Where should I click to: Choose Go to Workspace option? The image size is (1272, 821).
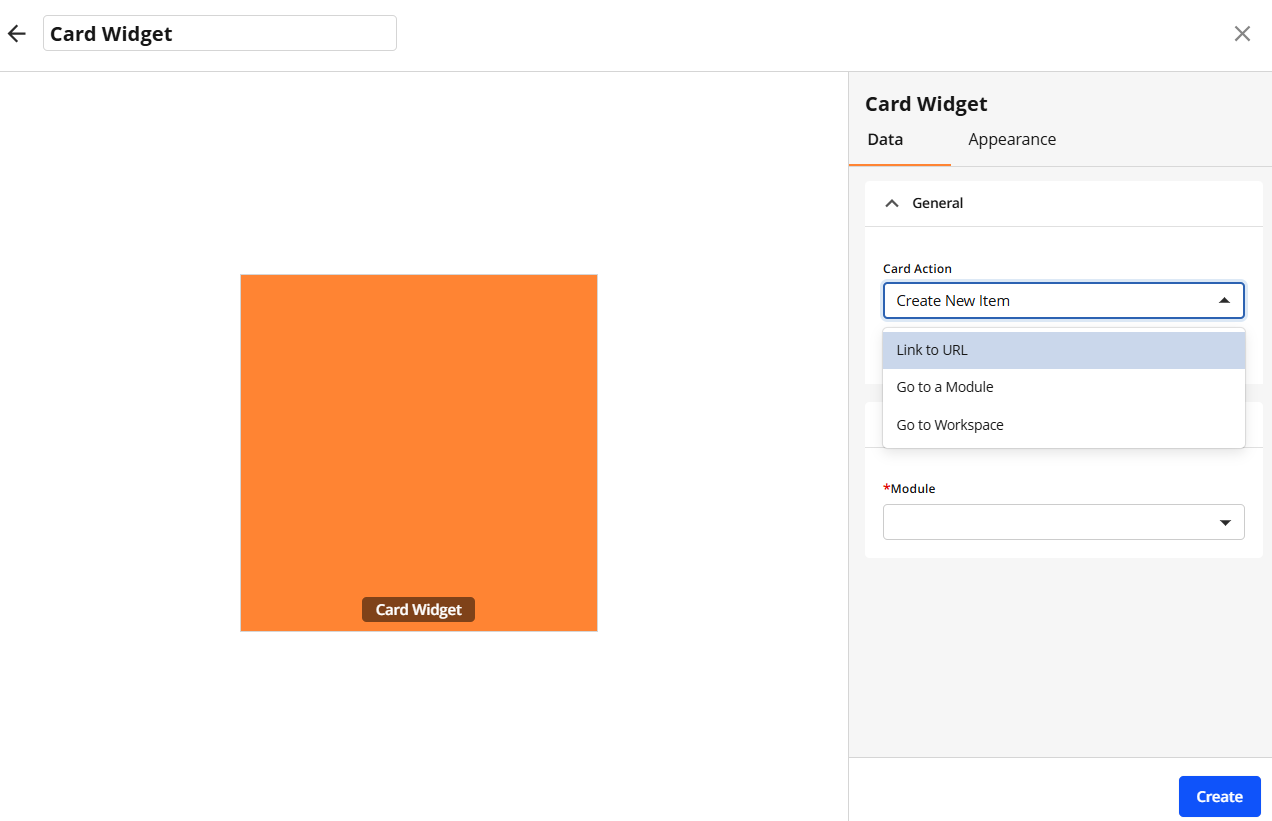tap(1064, 425)
